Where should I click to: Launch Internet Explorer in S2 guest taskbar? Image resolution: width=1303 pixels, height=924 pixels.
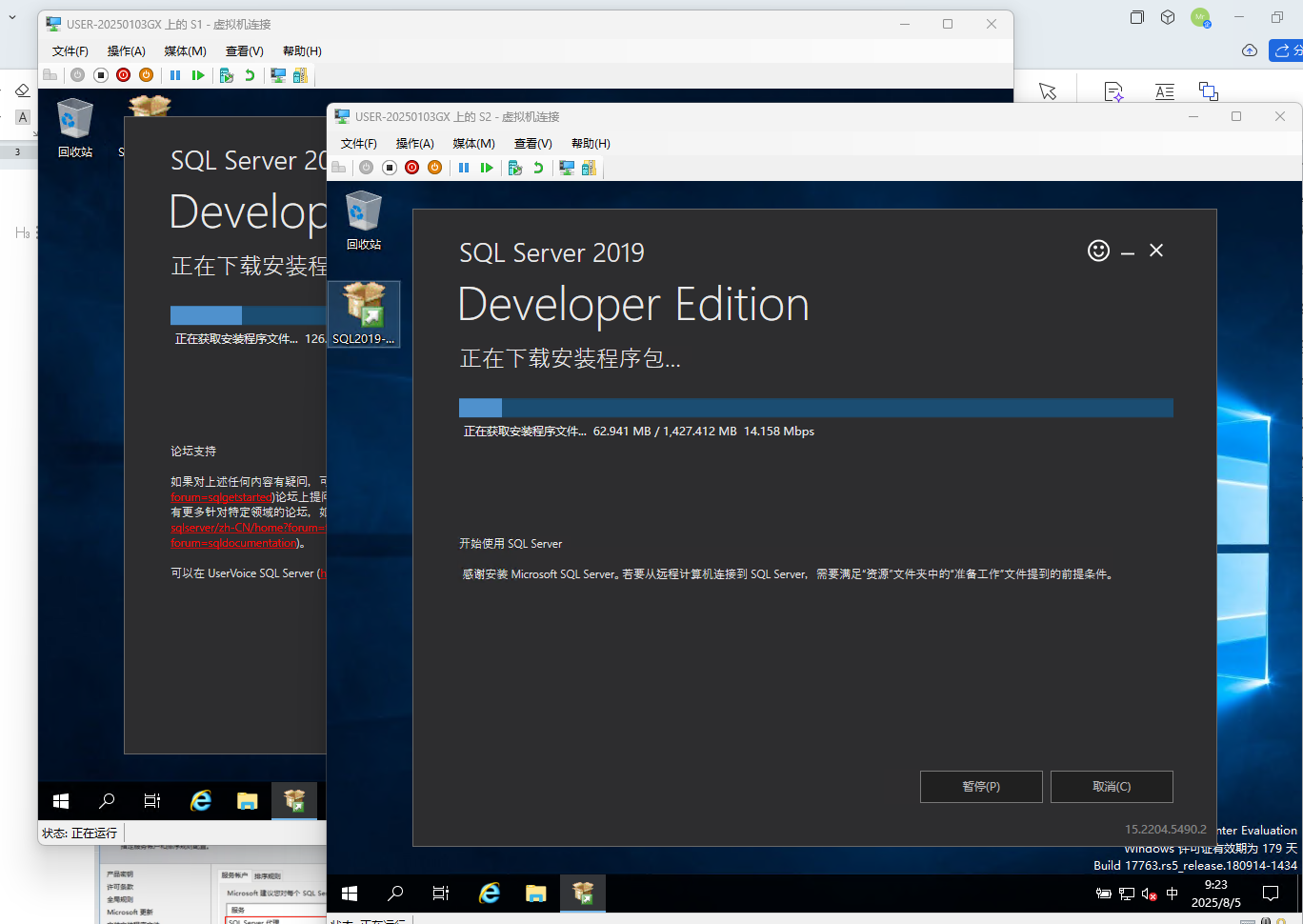[490, 894]
